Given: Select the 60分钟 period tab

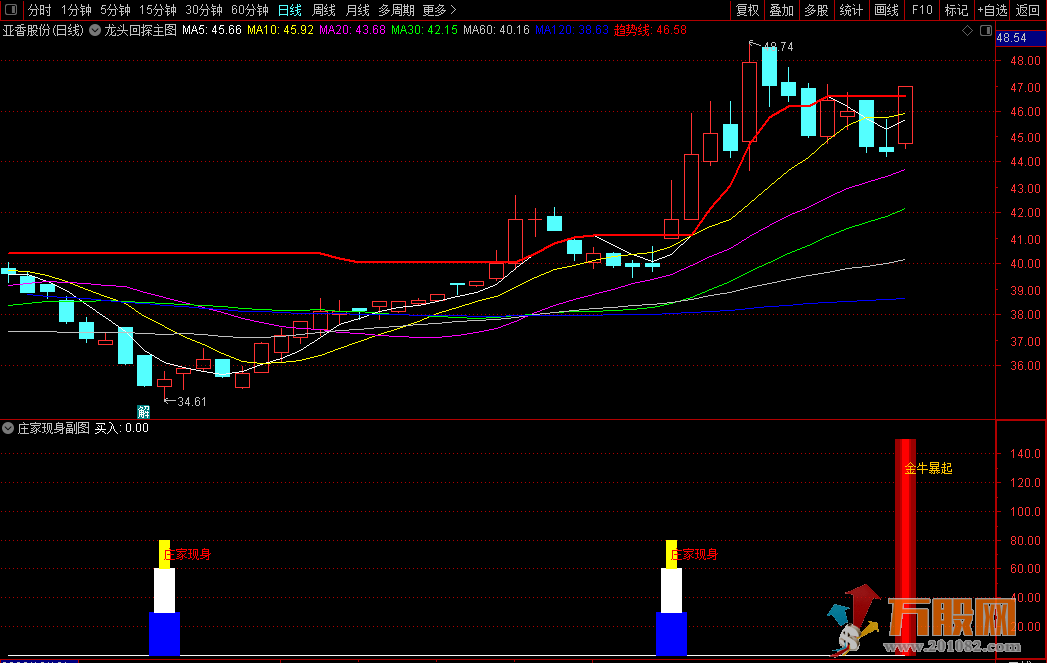Looking at the screenshot, I should (249, 10).
